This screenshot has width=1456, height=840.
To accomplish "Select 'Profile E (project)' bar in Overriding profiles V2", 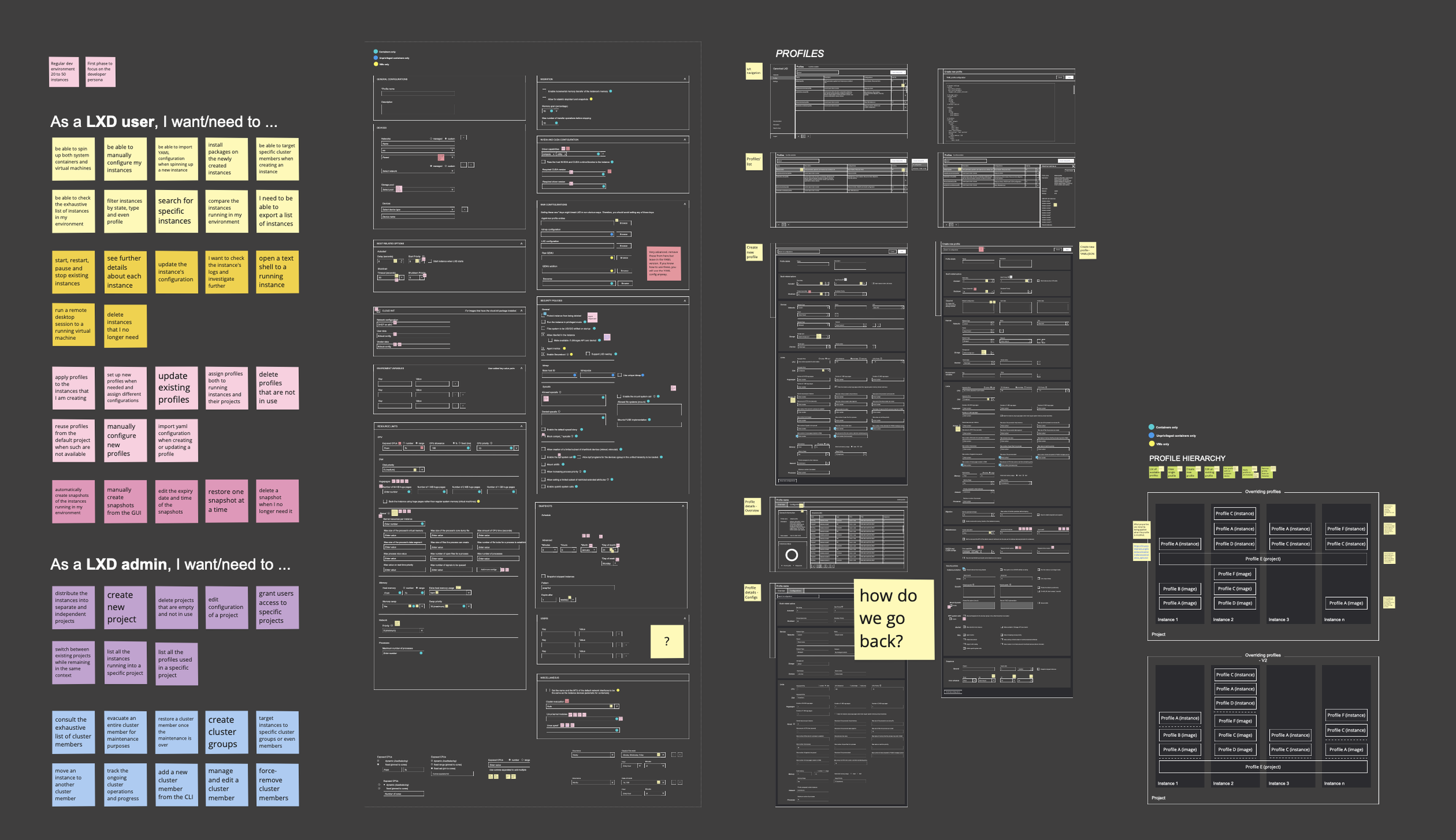I will click(1263, 767).
